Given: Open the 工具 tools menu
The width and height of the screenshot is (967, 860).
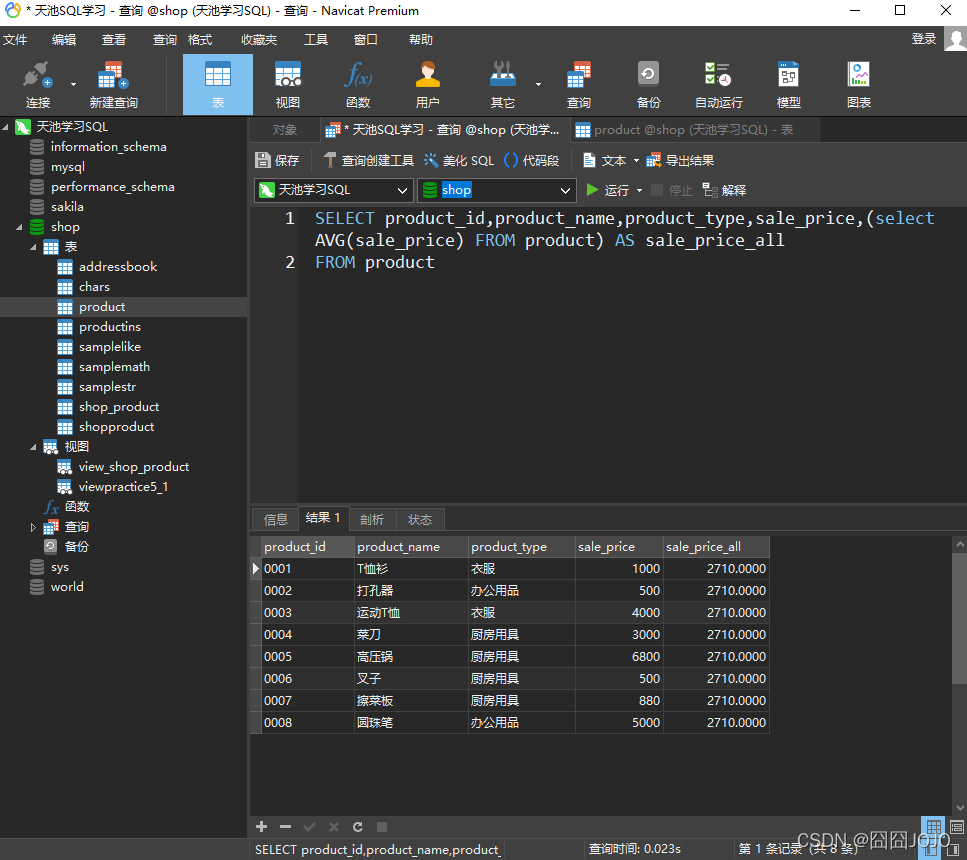Looking at the screenshot, I should (x=316, y=40).
